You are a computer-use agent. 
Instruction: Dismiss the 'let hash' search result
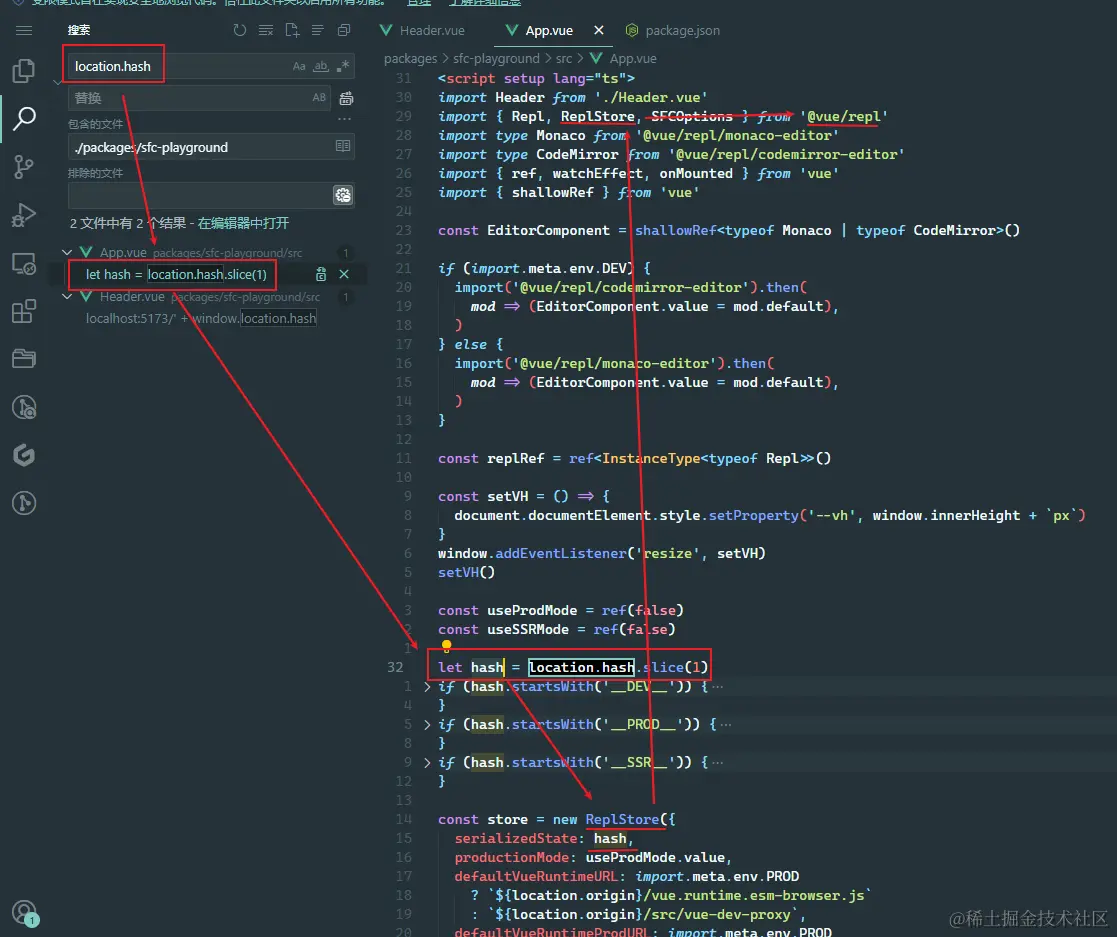pos(344,274)
